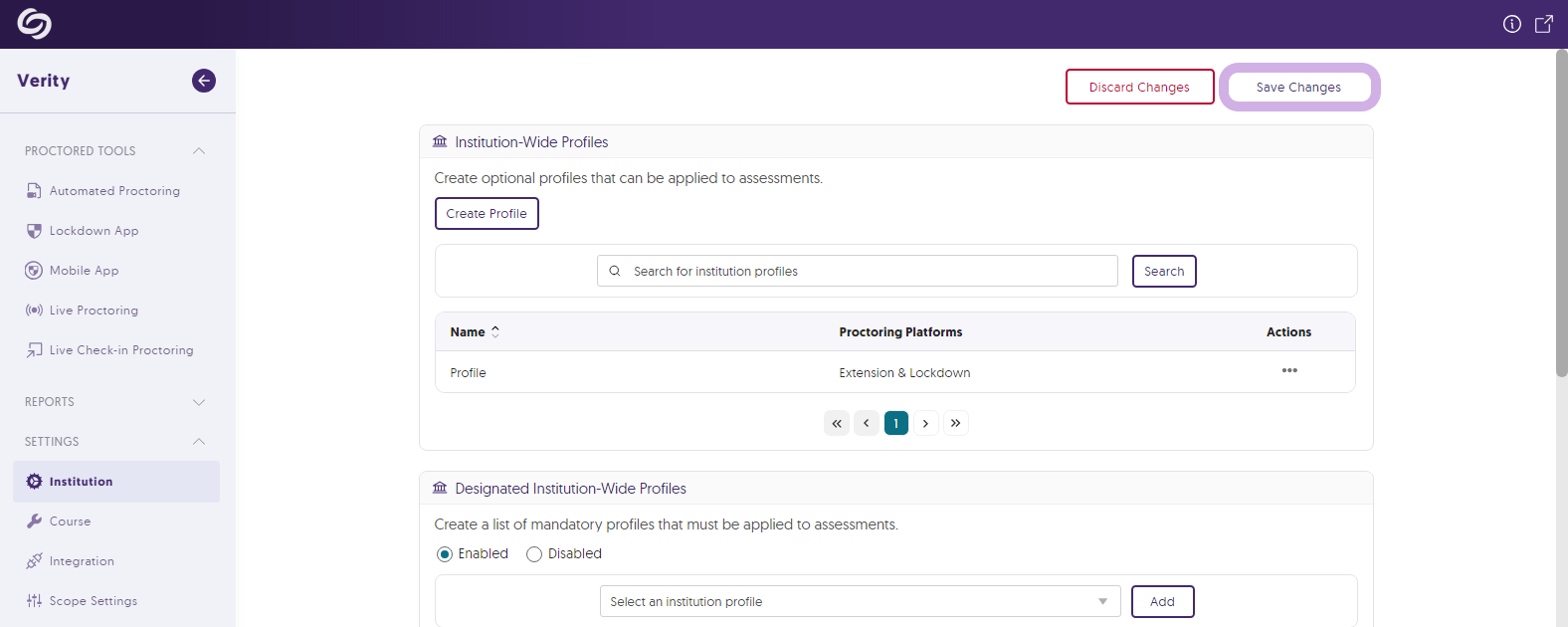Select the Disabled radio button

(x=534, y=554)
